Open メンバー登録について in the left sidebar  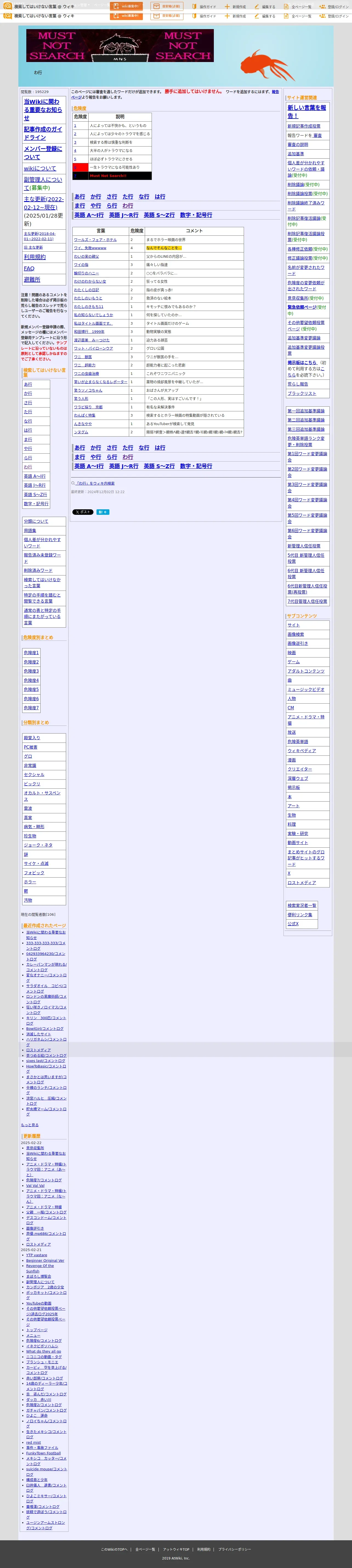[43, 153]
